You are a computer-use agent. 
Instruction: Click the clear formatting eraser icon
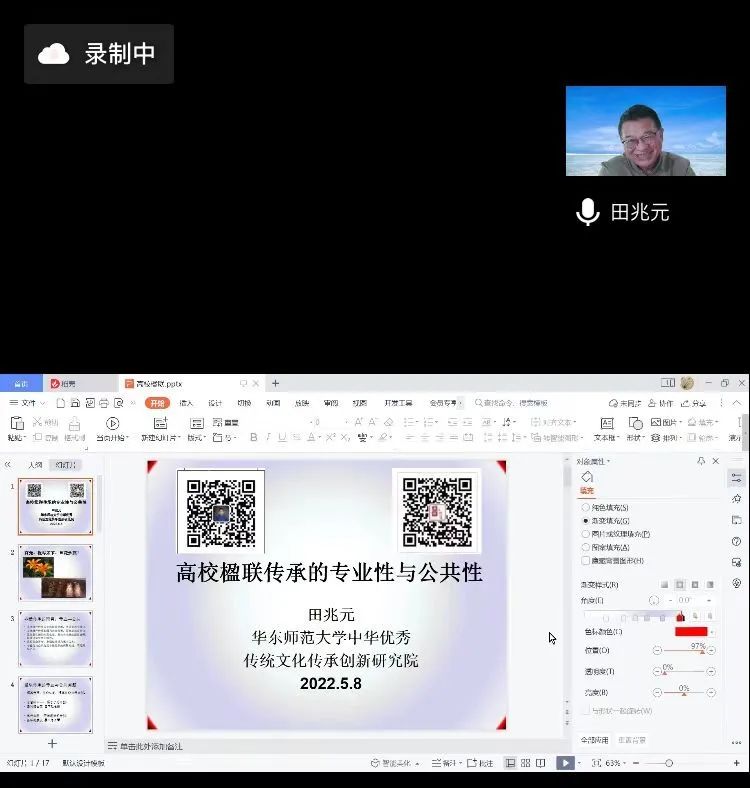[x=389, y=422]
